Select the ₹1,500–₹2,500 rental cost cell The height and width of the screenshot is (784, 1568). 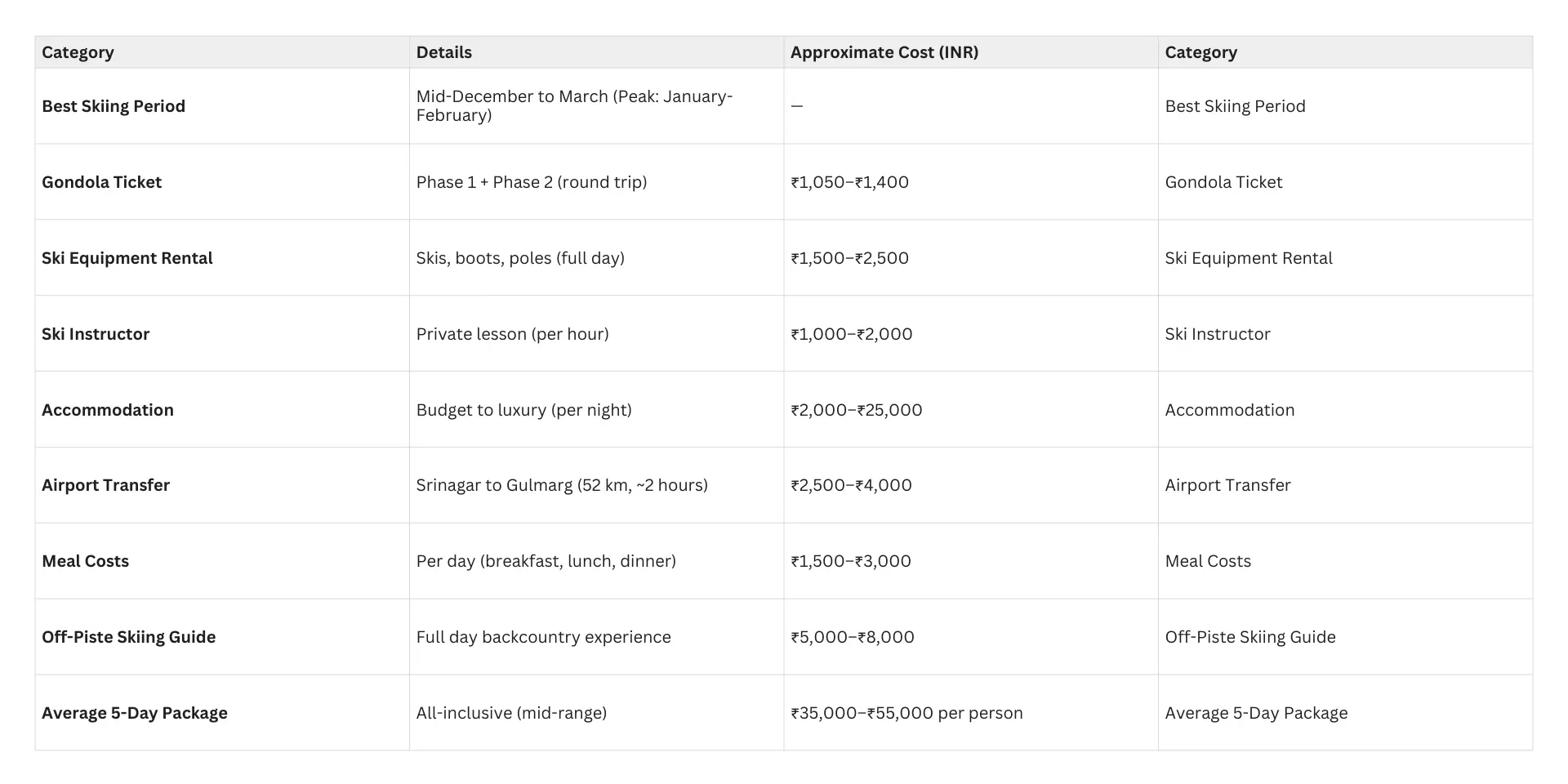[849, 258]
